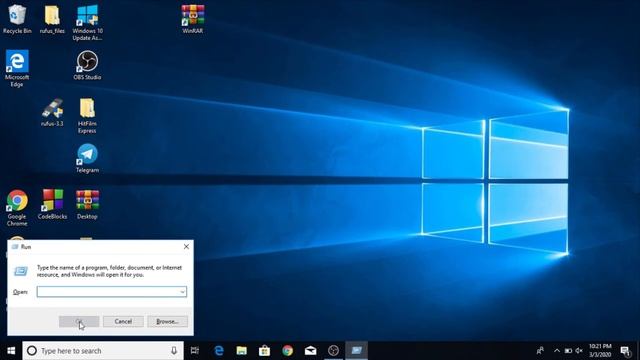Viewport: 640px width, 360px height.
Task: Click the battery icon in the system tray
Action: click(x=568, y=351)
